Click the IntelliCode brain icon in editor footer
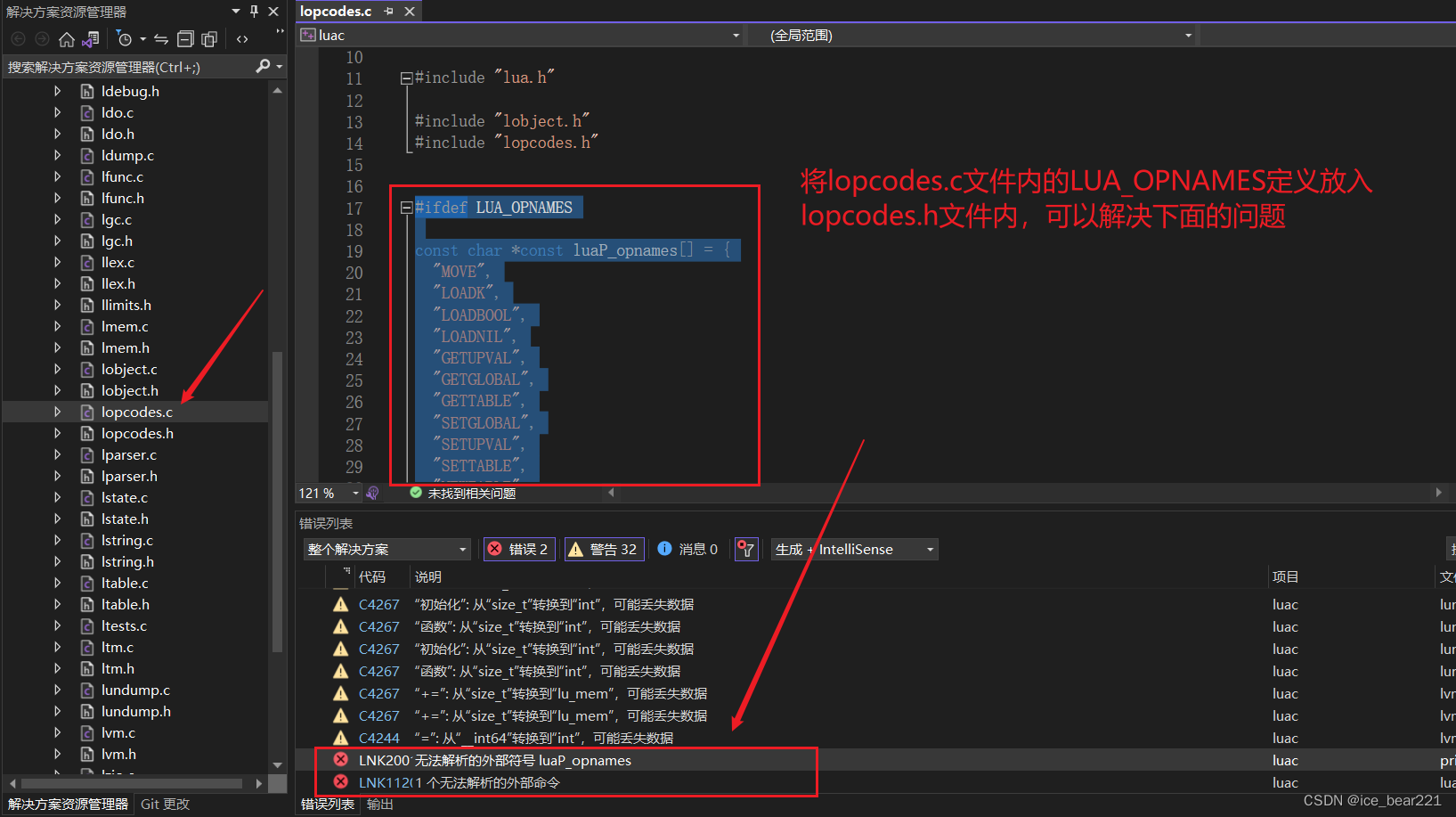 (x=372, y=493)
